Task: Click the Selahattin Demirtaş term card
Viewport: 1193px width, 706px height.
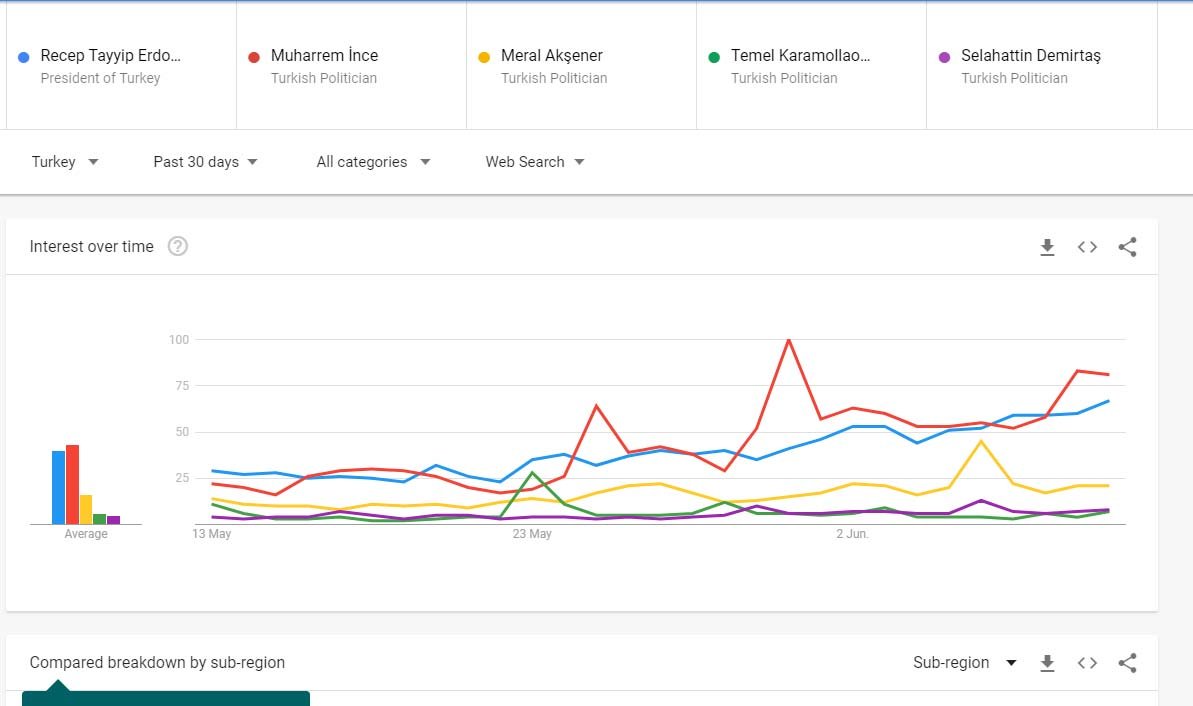Action: coord(1030,56)
